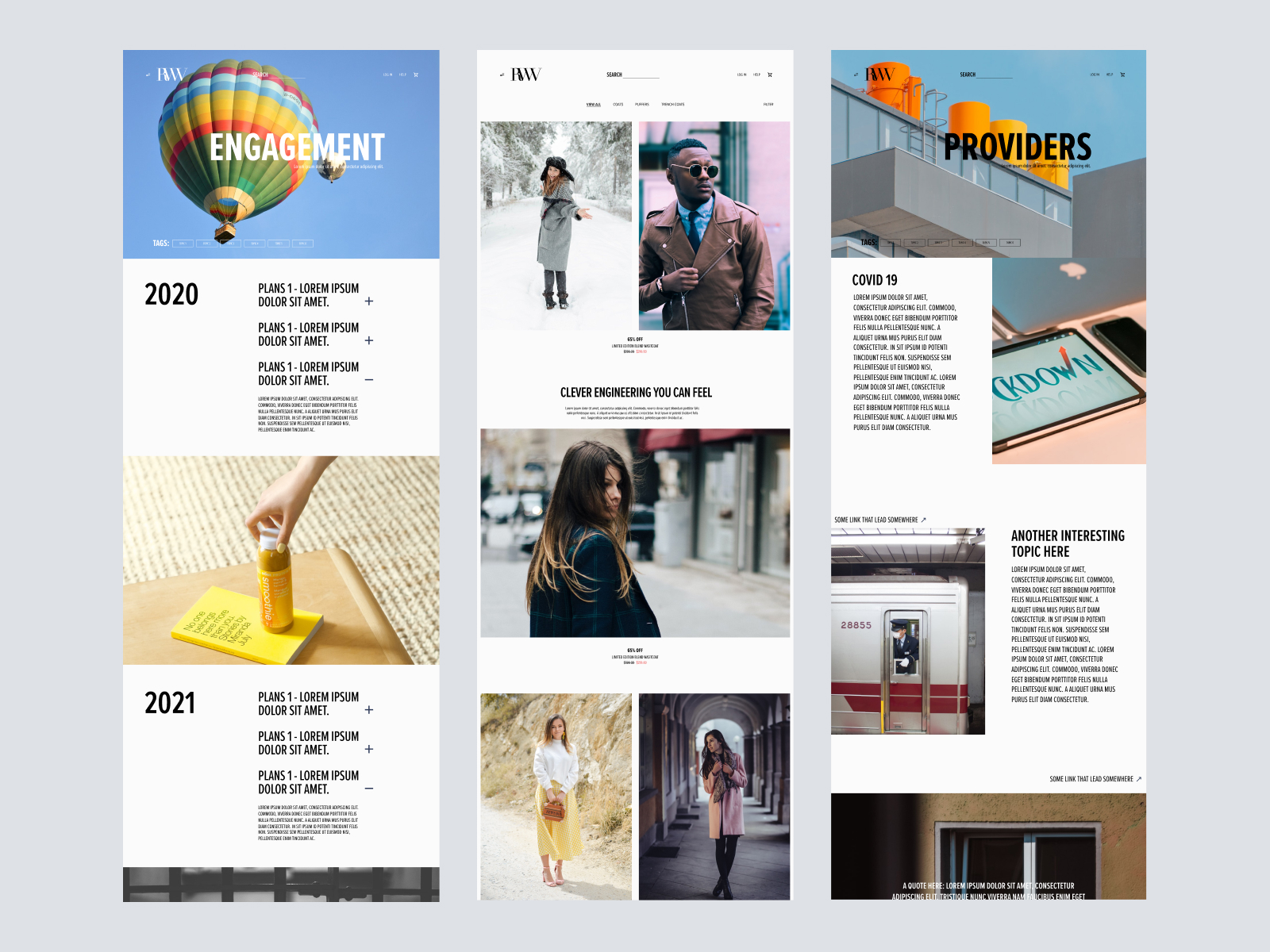The image size is (1270, 952).
Task: Collapse the third 2021 plan item
Action: pyautogui.click(x=369, y=789)
